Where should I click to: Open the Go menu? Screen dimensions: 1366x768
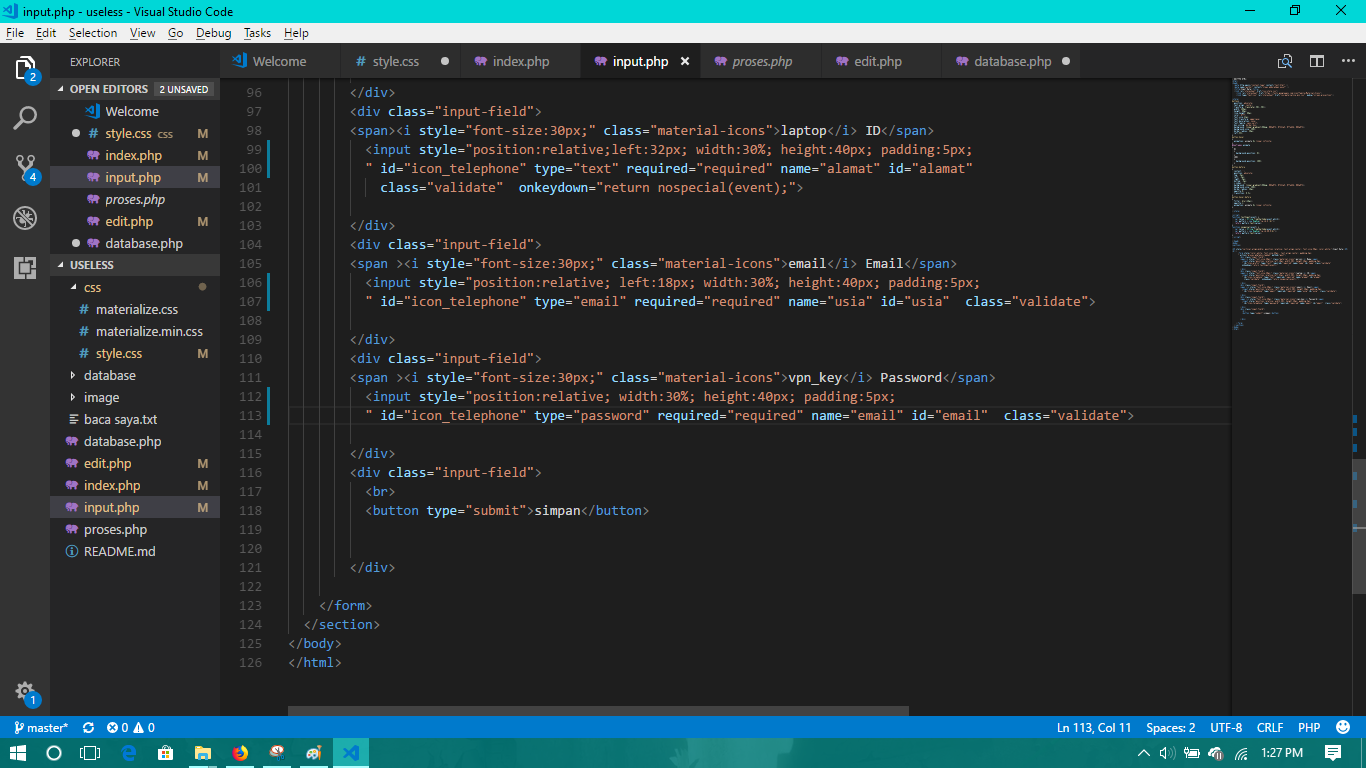[176, 33]
